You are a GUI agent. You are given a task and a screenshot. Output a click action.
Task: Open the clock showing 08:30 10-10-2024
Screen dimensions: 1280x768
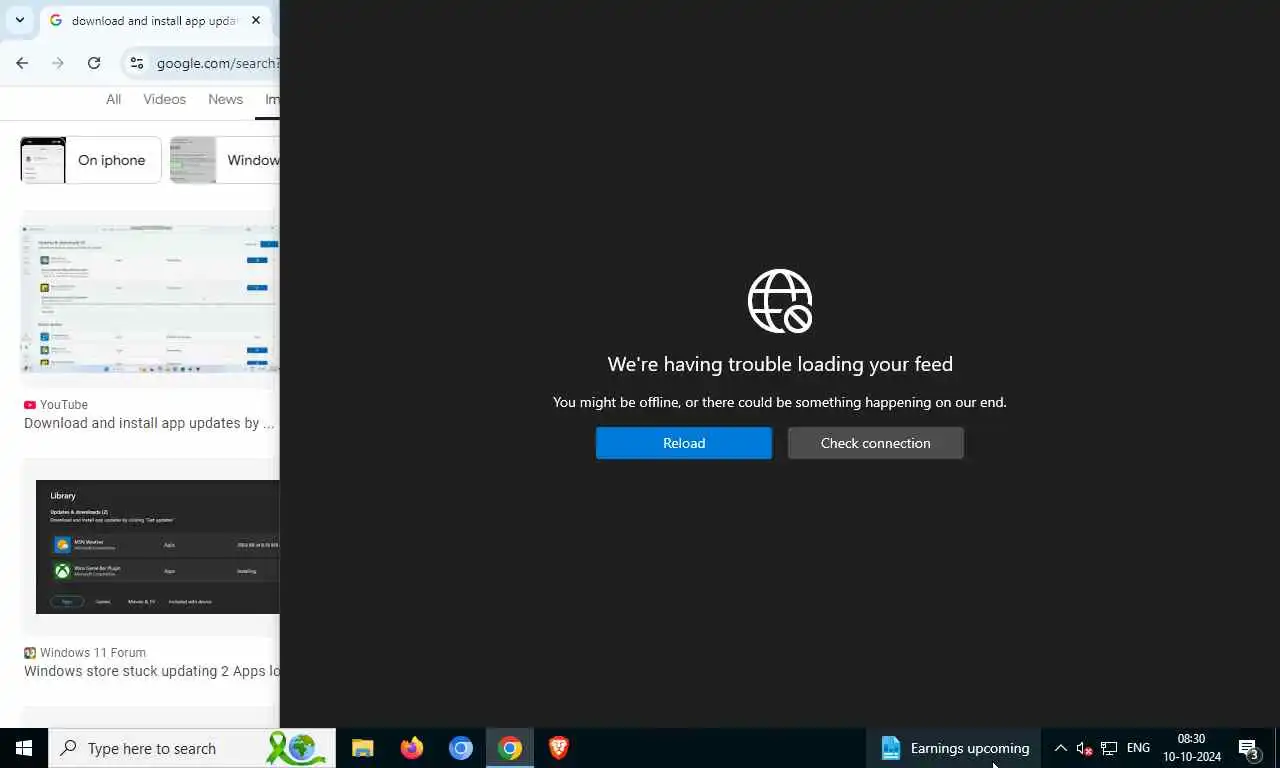point(1191,748)
